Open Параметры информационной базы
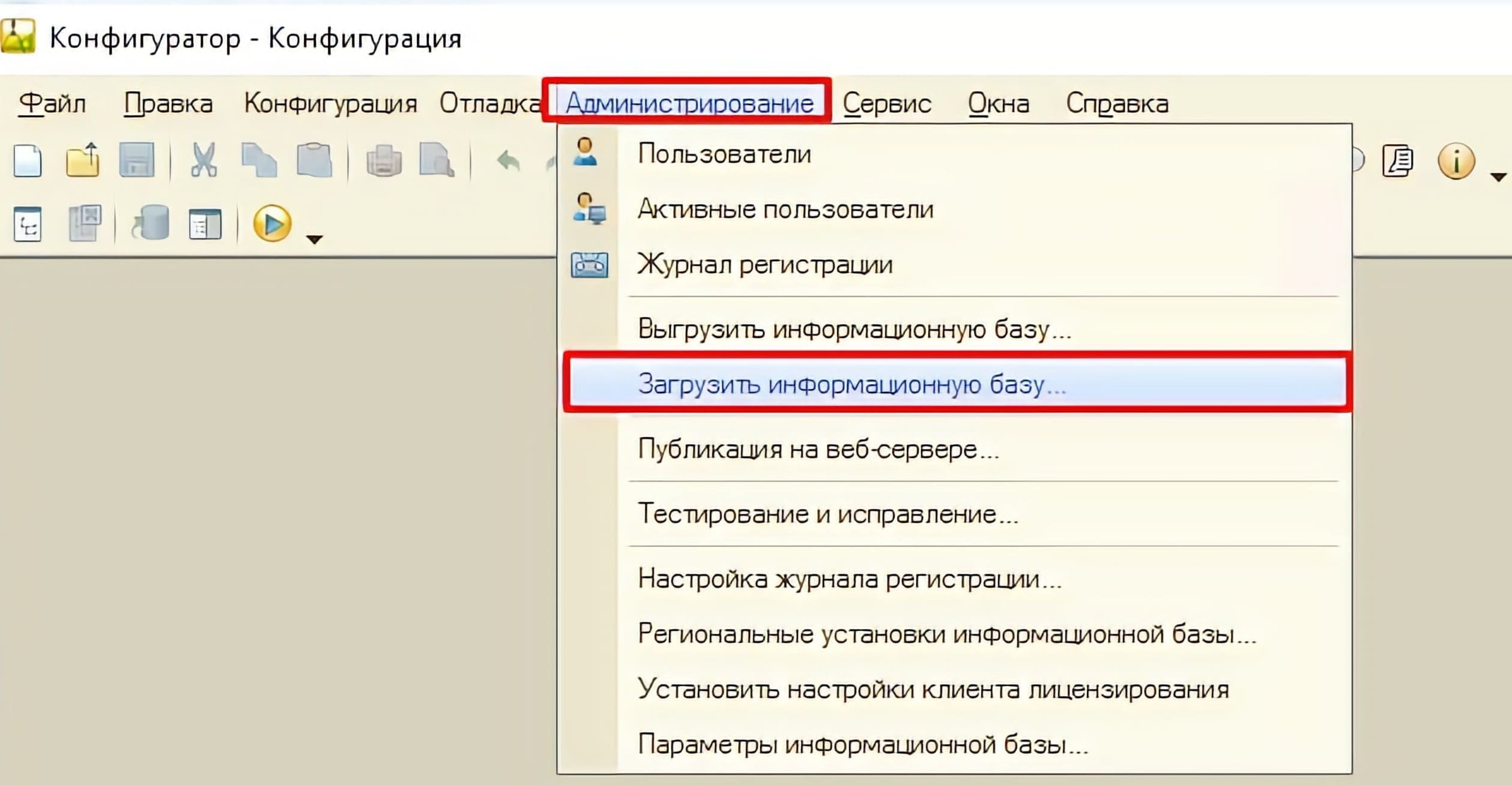 pos(955,745)
